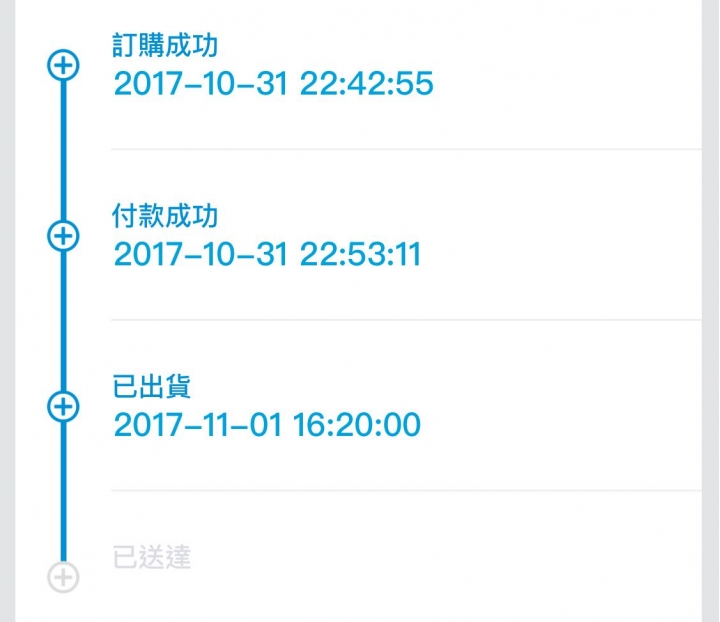The image size is (720, 622).
Task: Select the 訂購成功 status label
Action: 165,45
